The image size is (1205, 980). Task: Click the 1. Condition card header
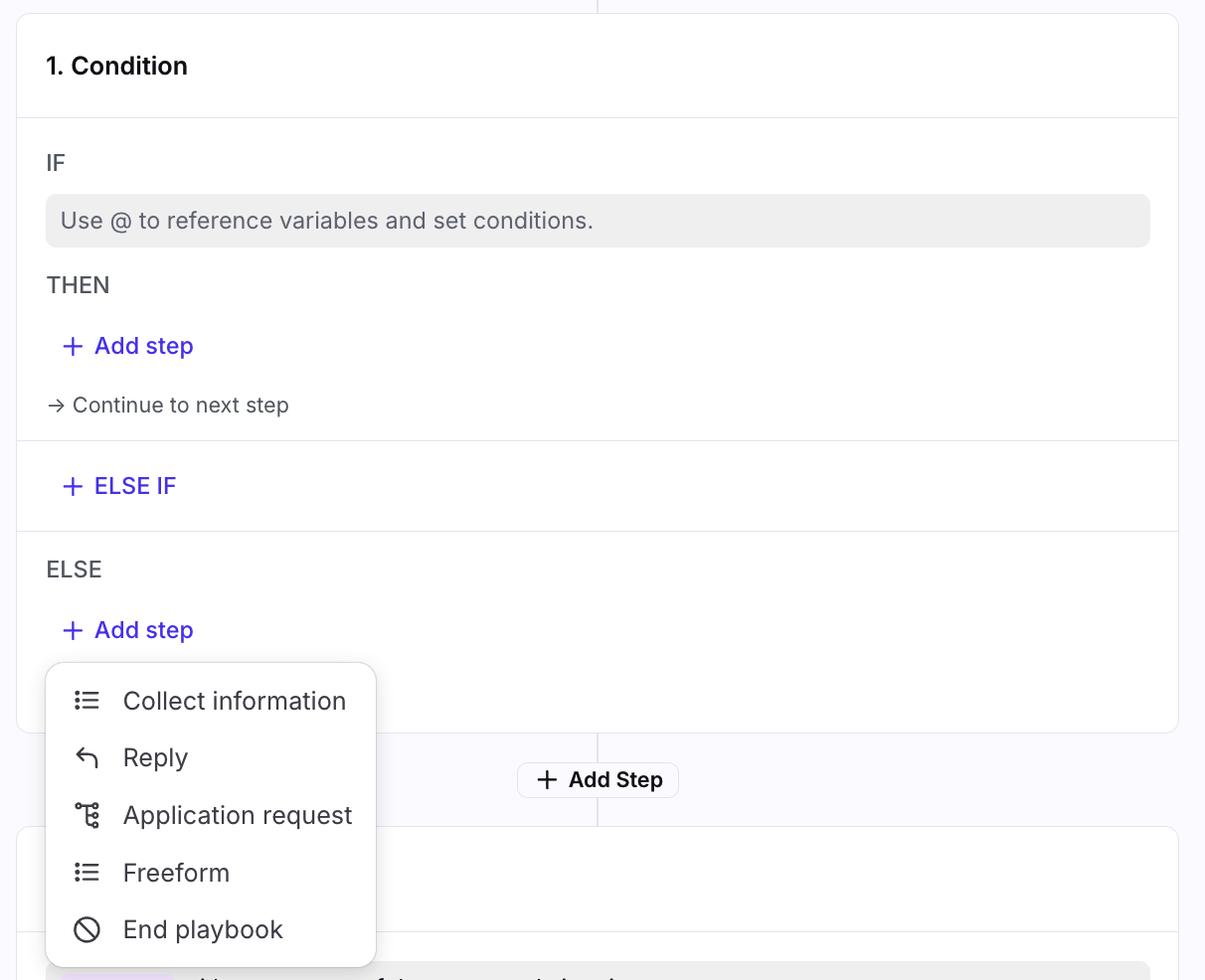click(x=116, y=67)
